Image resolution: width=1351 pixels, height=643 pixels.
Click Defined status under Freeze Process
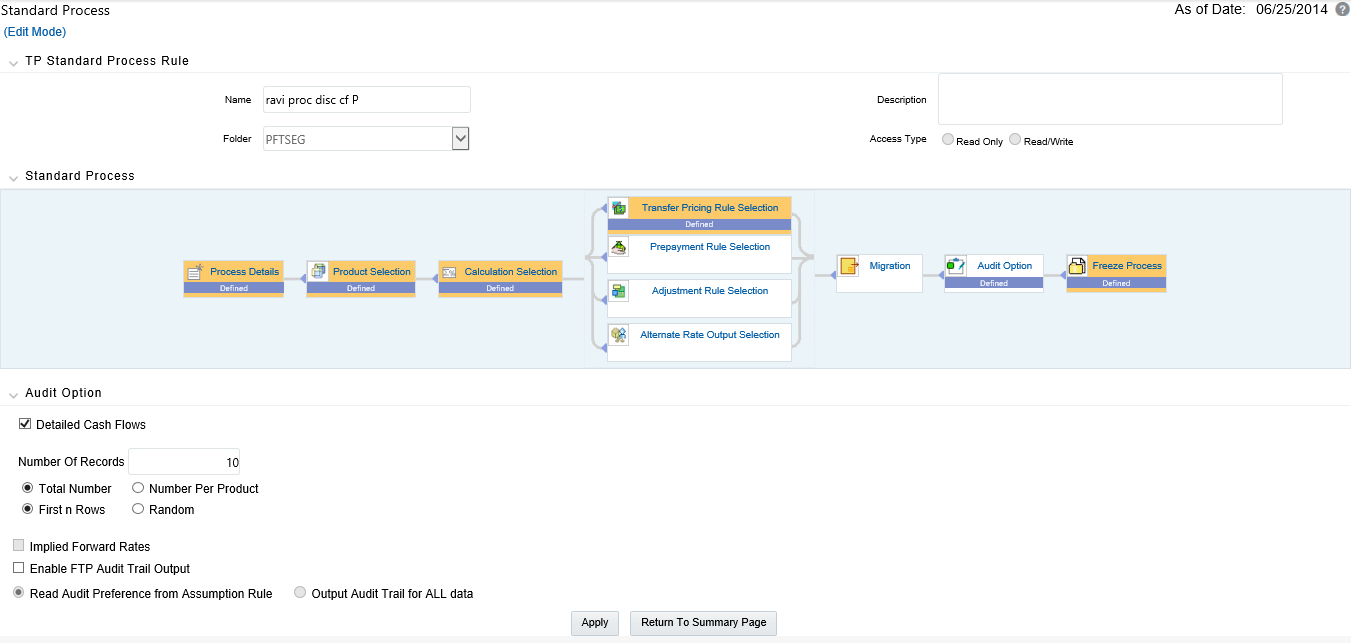[1116, 283]
